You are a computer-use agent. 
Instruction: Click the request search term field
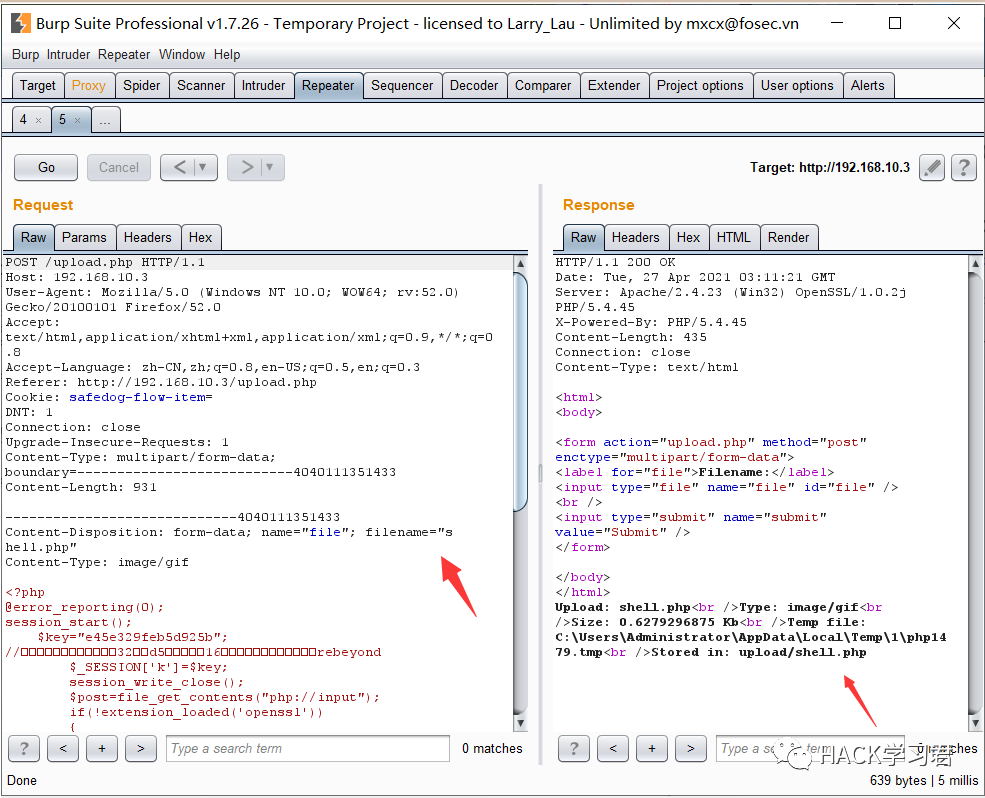pyautogui.click(x=308, y=748)
